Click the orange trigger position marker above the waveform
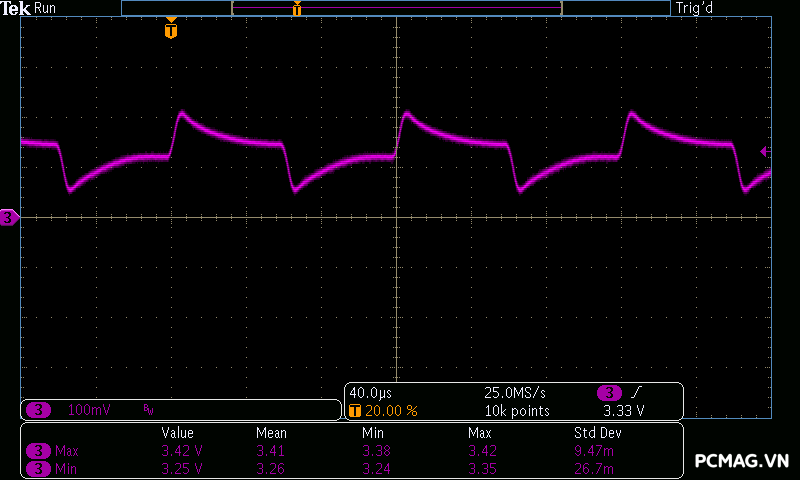 pyautogui.click(x=171, y=31)
